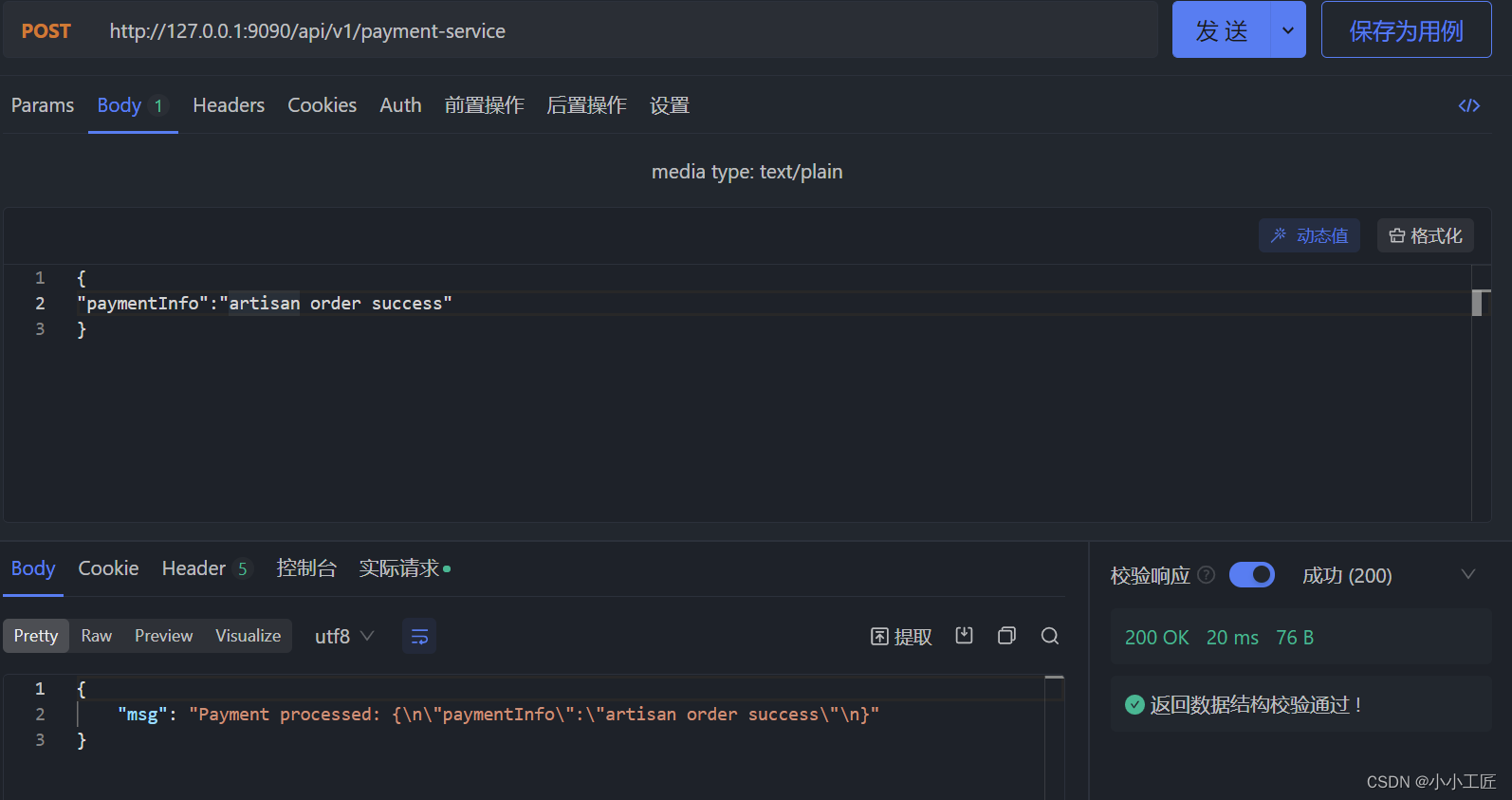The height and width of the screenshot is (800, 1512).
Task: Switch to the Params tab
Action: tap(43, 105)
